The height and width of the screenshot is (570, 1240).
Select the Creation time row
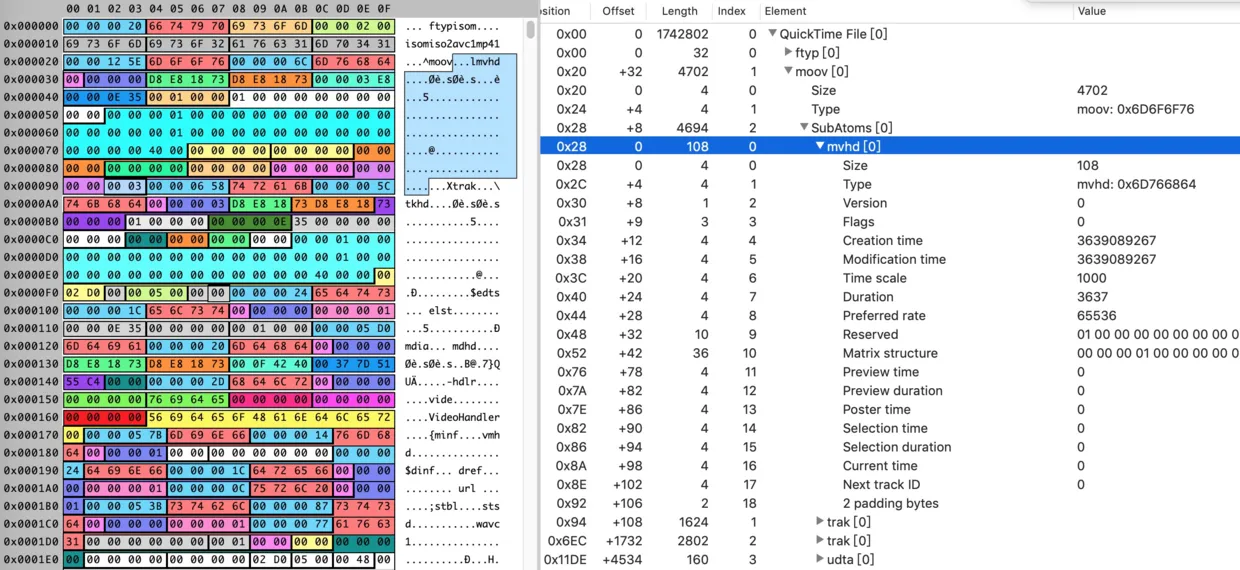click(x=890, y=240)
